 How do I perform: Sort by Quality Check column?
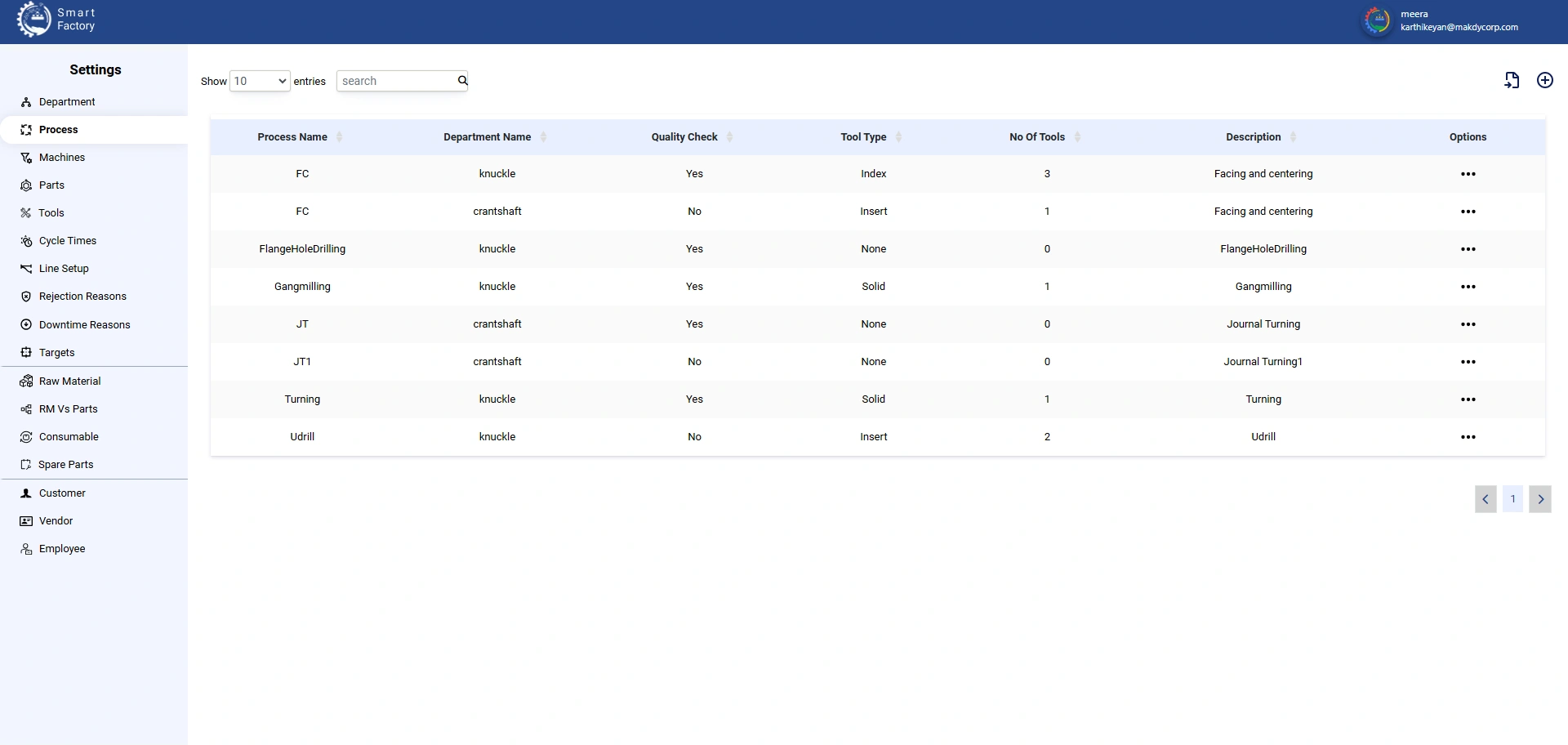pos(729,137)
